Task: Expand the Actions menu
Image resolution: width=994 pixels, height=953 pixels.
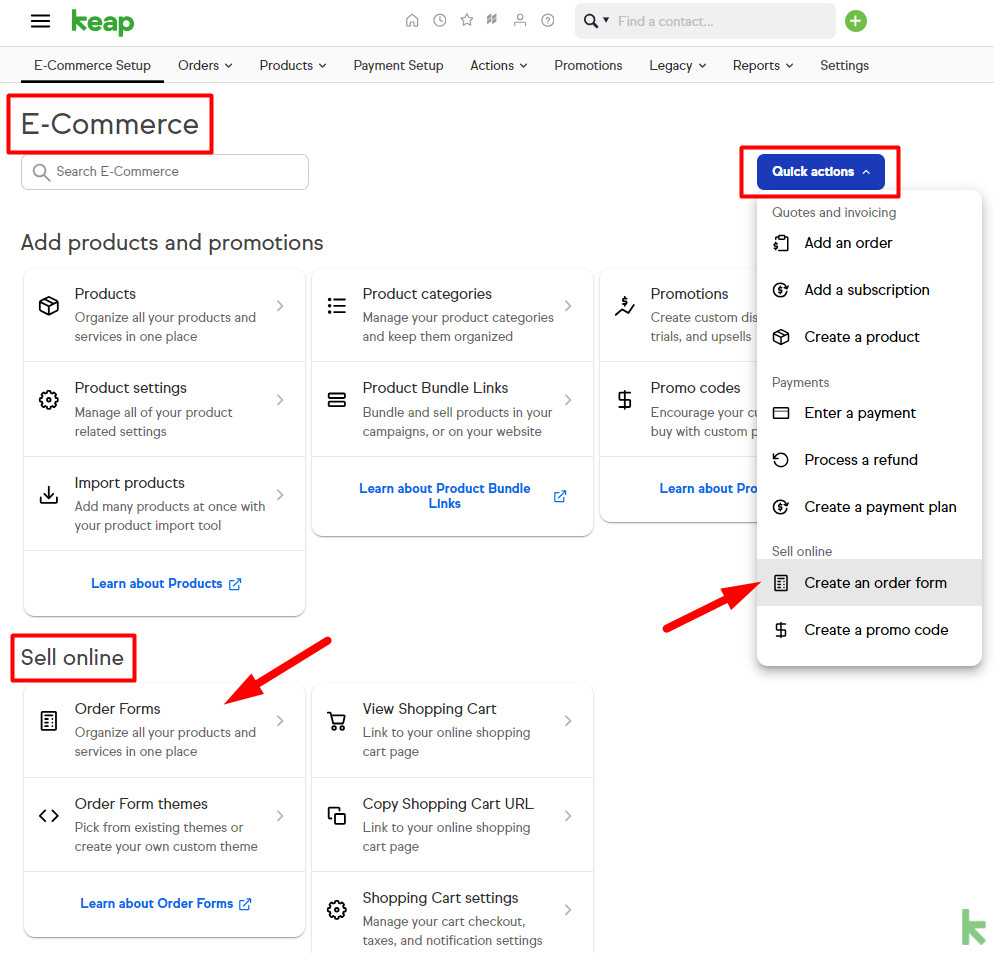Action: point(499,65)
